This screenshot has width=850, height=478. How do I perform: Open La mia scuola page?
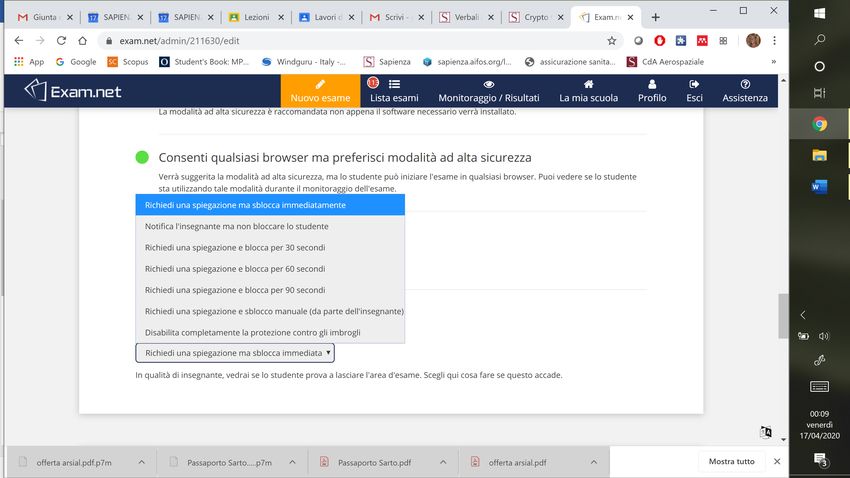tap(590, 85)
